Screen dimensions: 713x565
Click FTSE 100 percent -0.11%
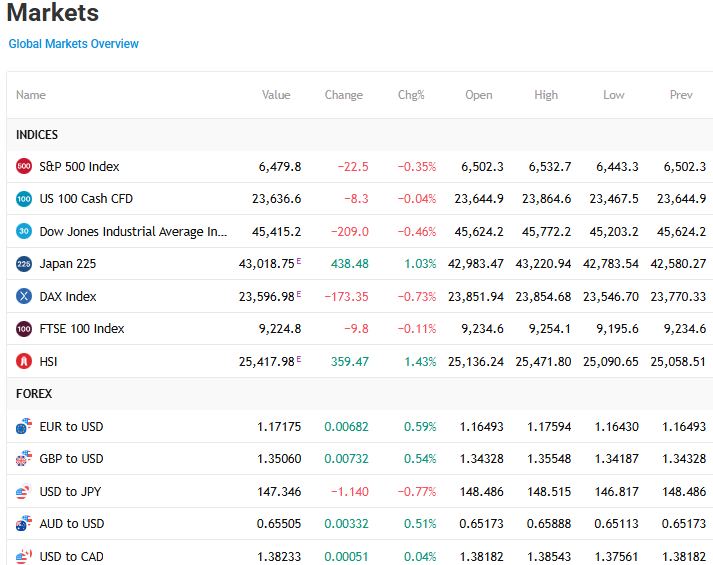click(417, 329)
